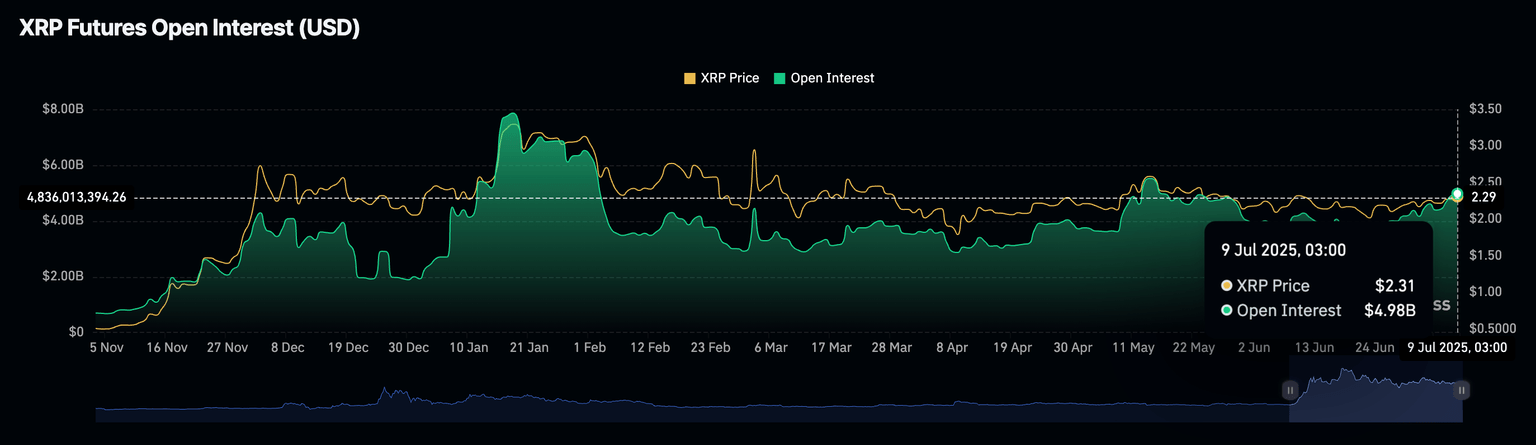Click the tooltip XRP Price value $2.31
Image resolution: width=1536 pixels, height=445 pixels.
click(x=1395, y=286)
